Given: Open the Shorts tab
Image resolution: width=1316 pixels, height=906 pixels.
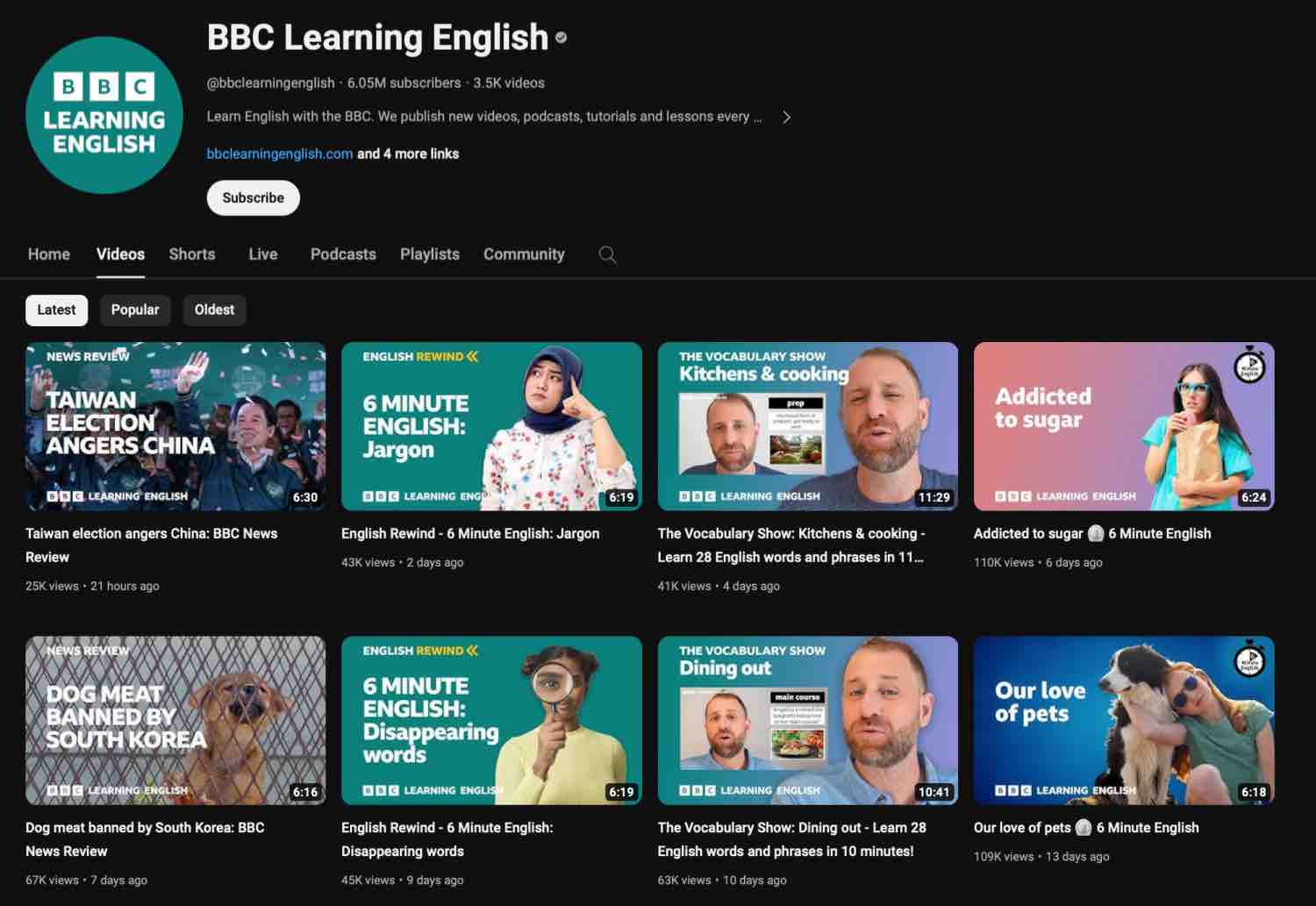Looking at the screenshot, I should 192,254.
